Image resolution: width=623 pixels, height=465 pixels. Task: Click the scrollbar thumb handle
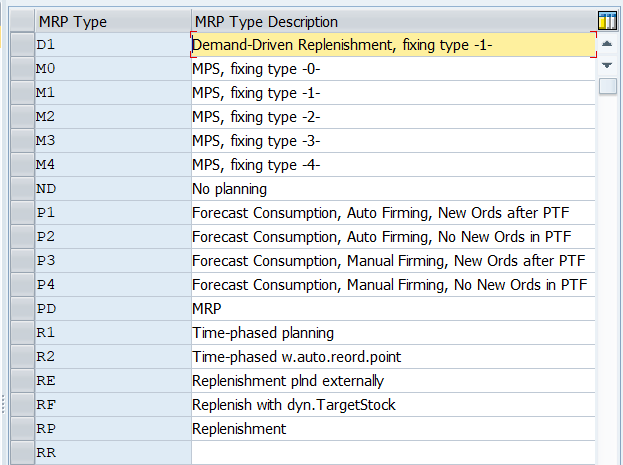click(608, 86)
